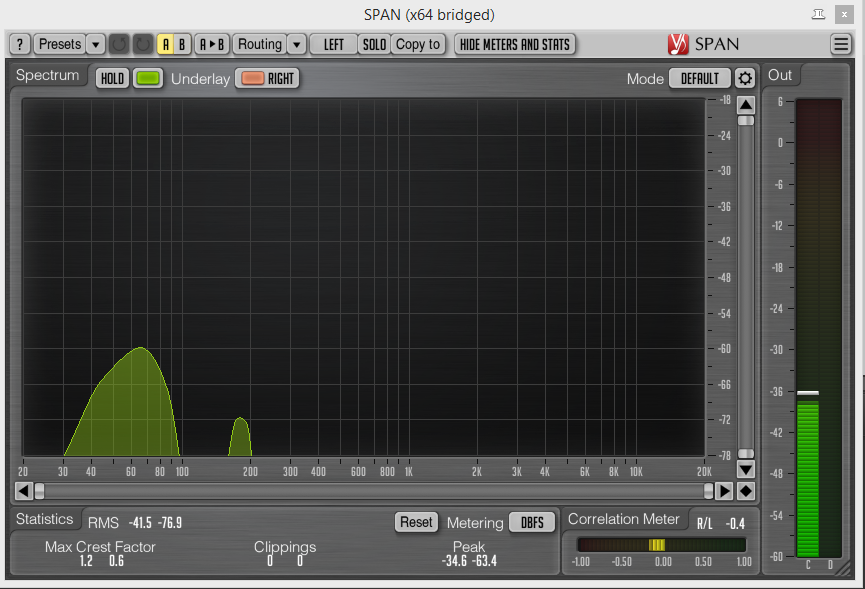The image size is (865, 589).
Task: Open the Copy to menu
Action: pos(418,44)
